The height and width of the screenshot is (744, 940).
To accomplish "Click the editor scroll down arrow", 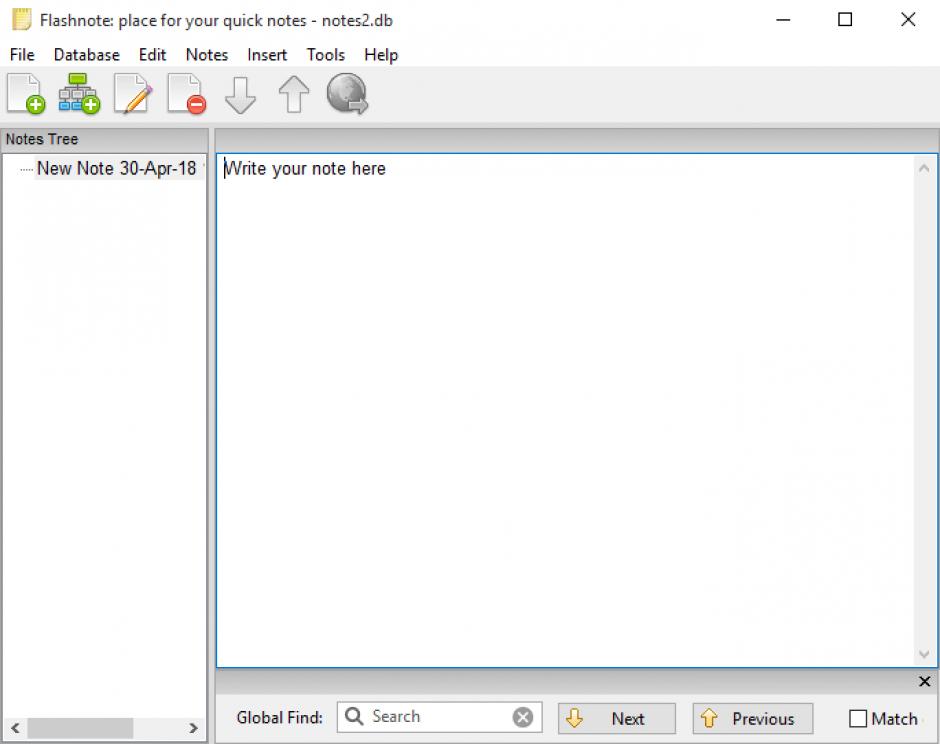I will click(x=924, y=654).
